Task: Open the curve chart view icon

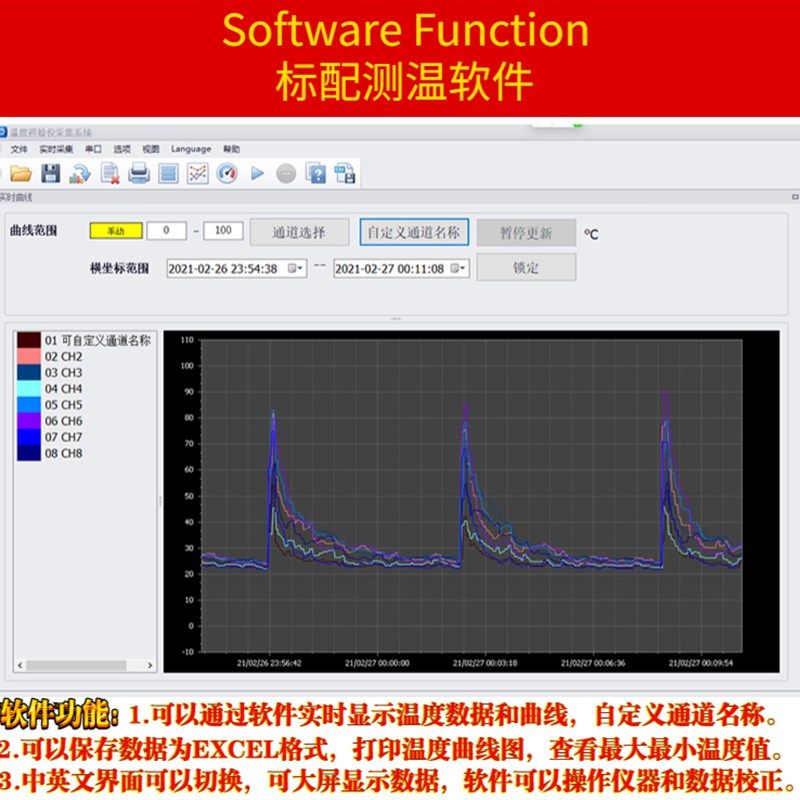Action: [197, 173]
